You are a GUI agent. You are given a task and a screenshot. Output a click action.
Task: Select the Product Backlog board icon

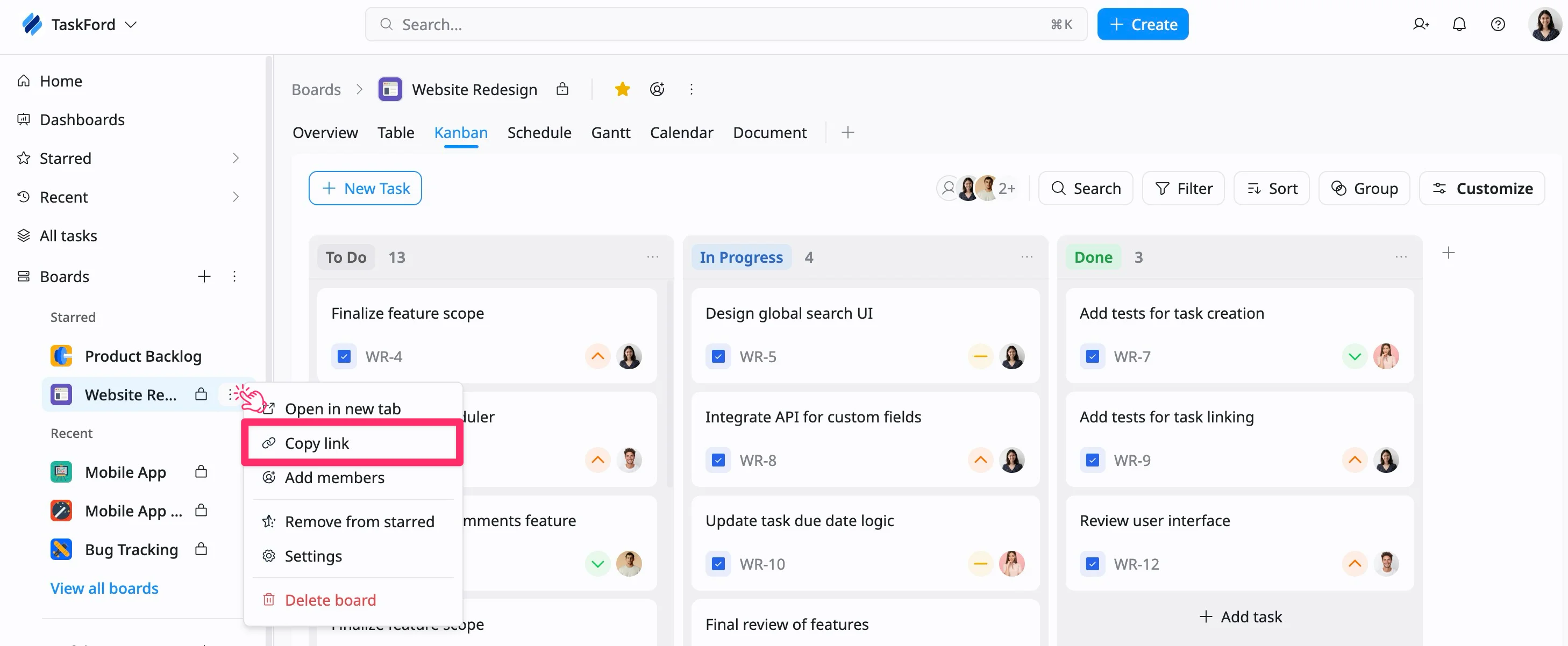(x=61, y=356)
